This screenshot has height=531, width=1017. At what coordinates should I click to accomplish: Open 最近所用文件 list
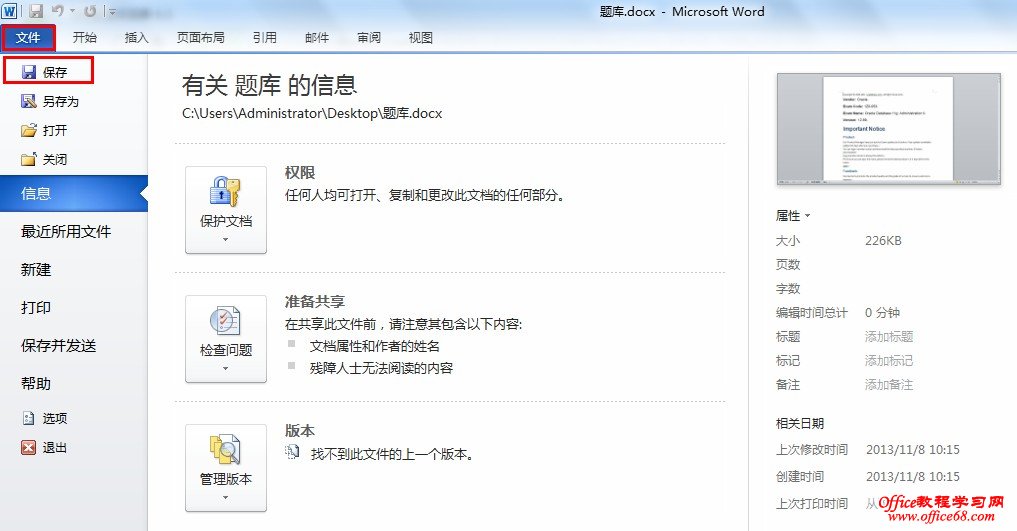66,231
